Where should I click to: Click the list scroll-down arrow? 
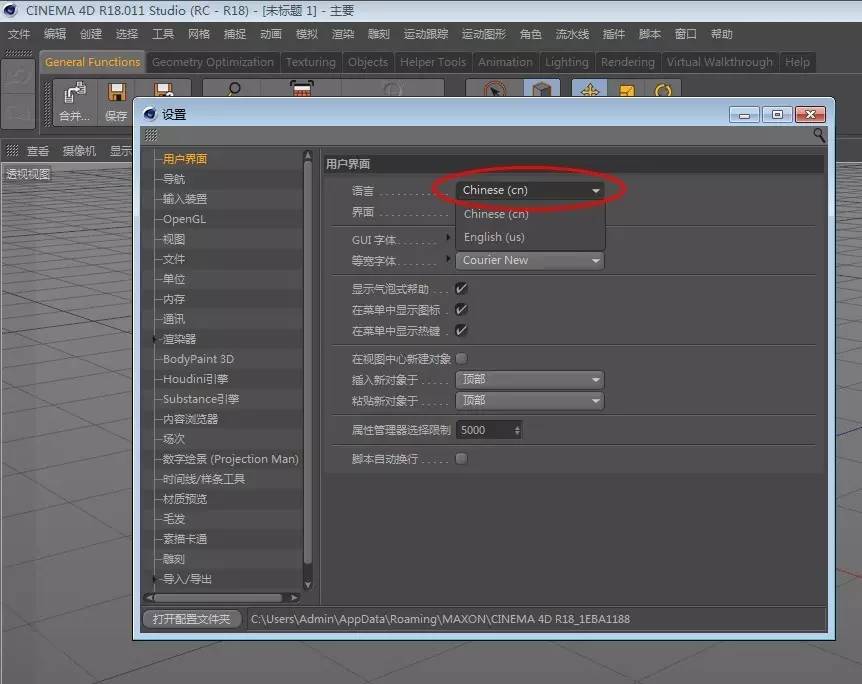tap(307, 584)
